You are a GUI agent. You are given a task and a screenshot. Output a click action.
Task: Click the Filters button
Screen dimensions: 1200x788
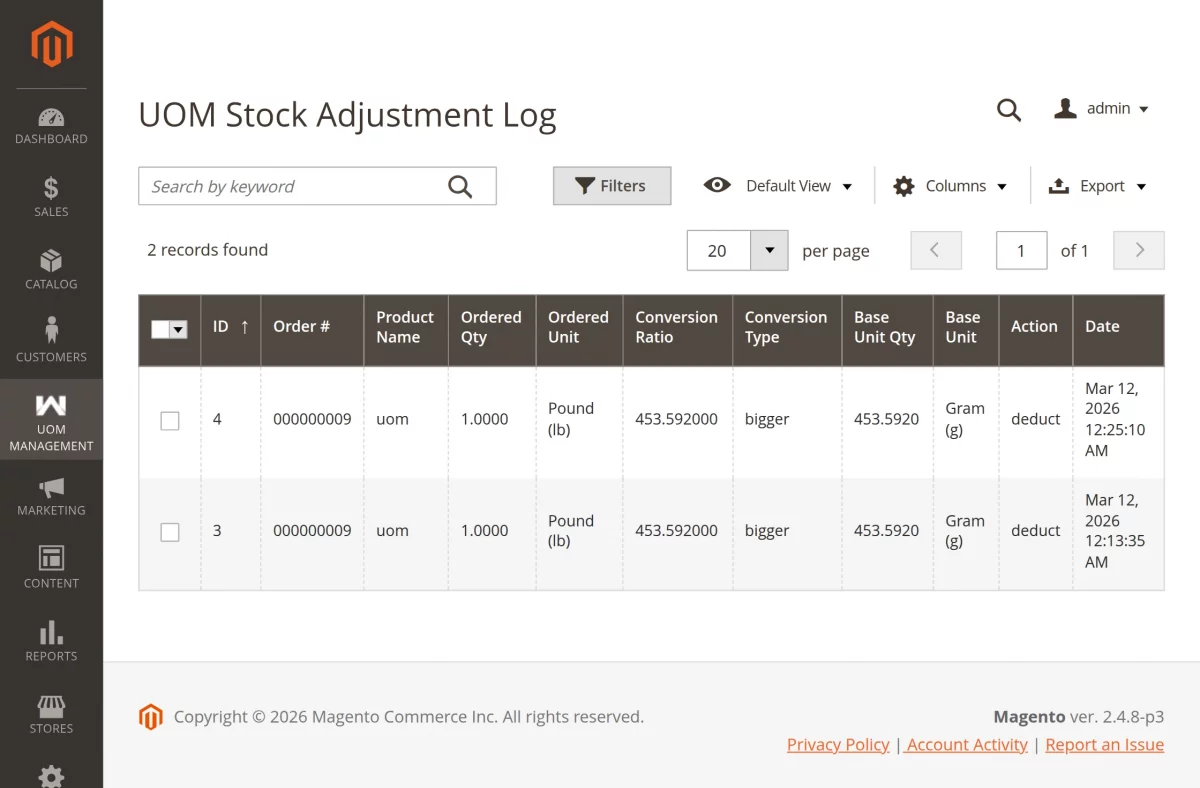pos(611,186)
